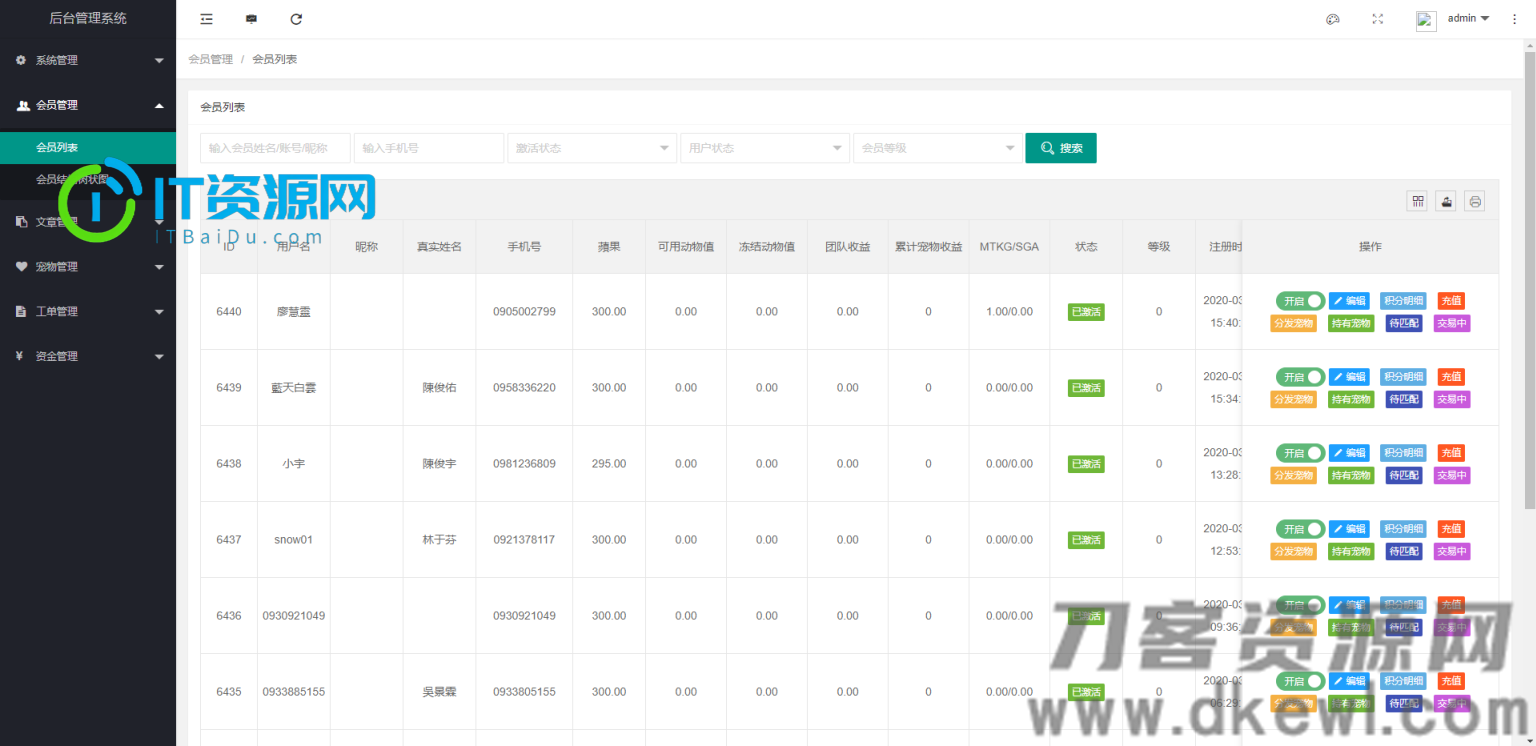Click 充值 for member 藍天白雲

tap(1451, 376)
